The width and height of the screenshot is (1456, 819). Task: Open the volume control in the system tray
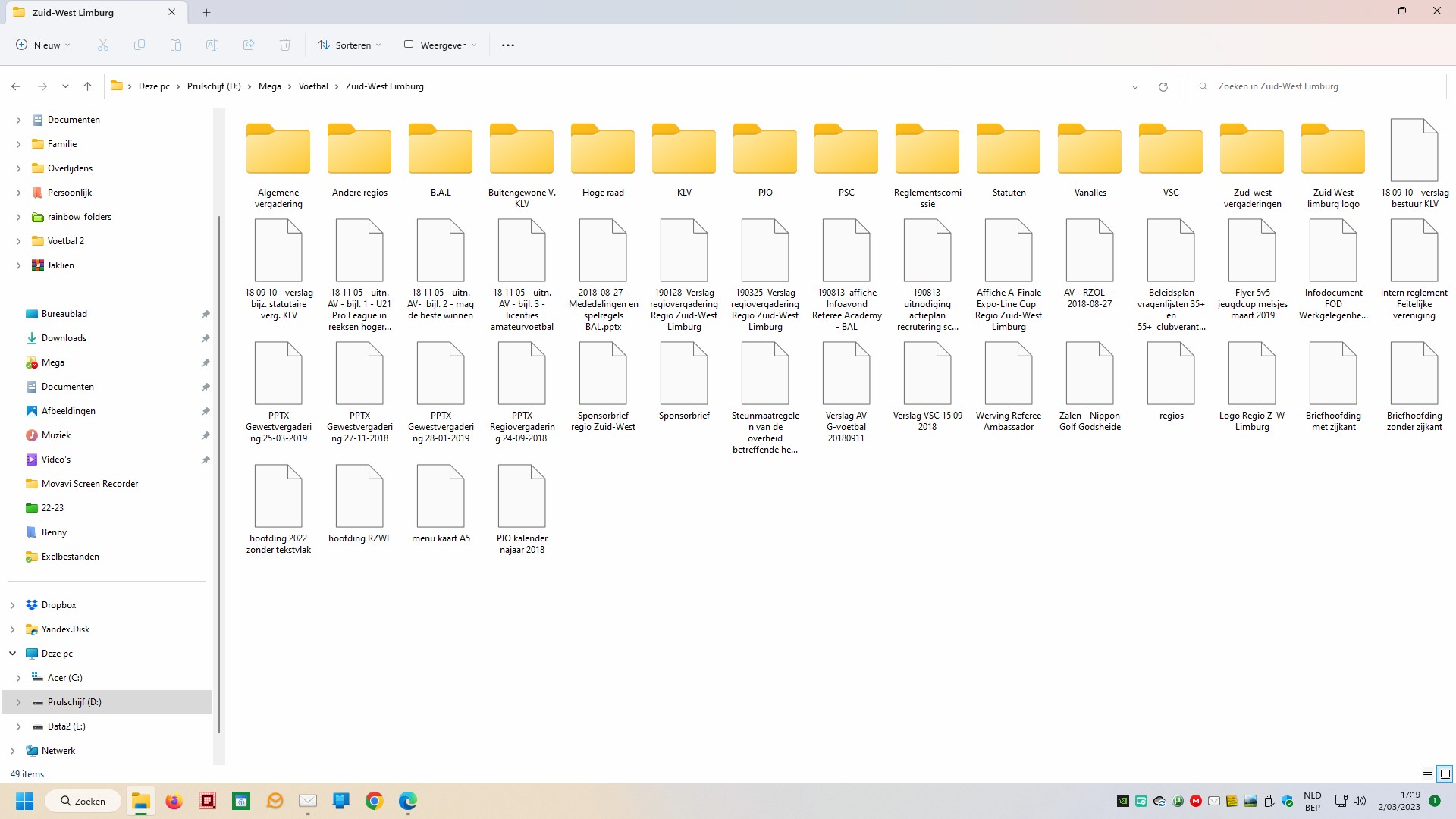pyautogui.click(x=1360, y=800)
